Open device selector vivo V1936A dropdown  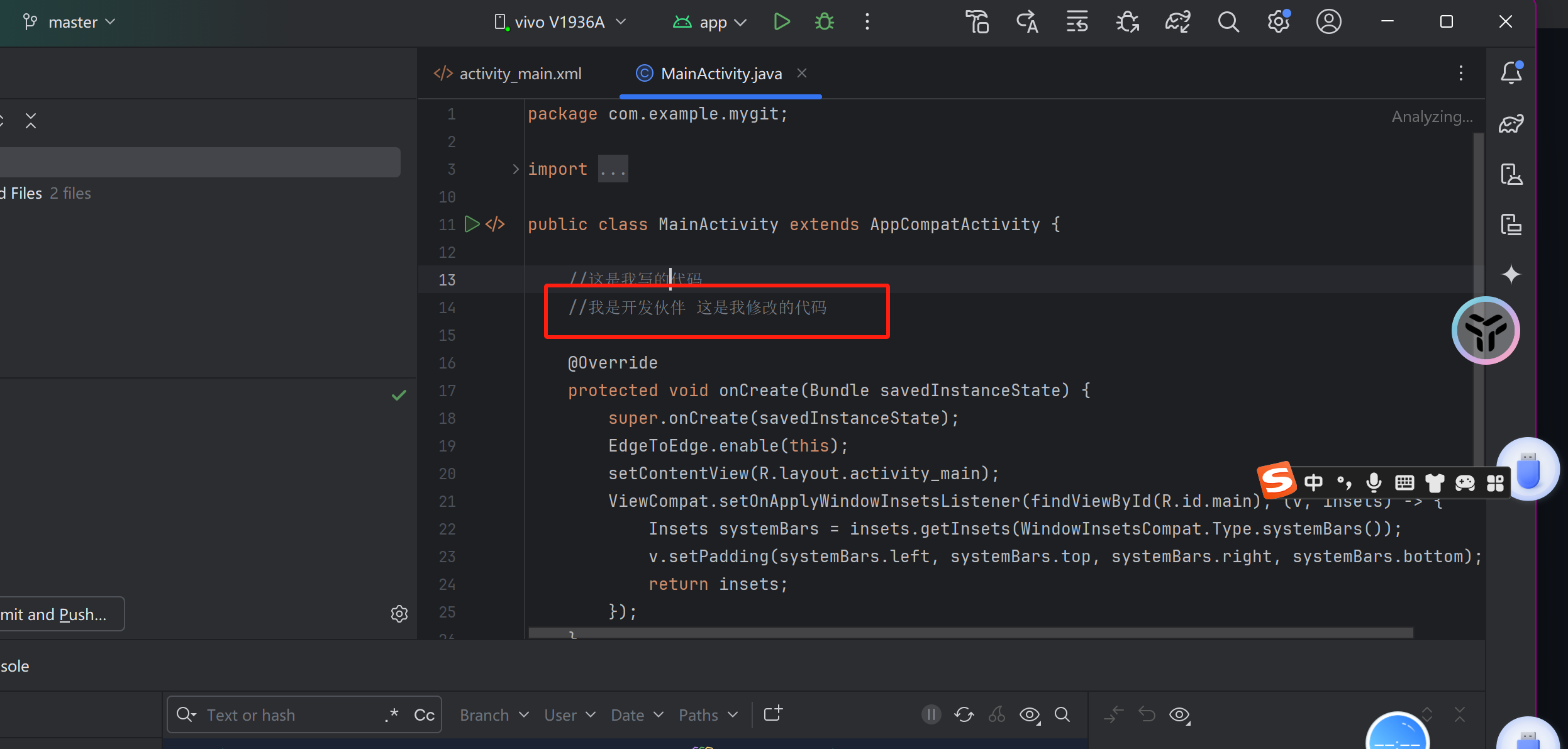560,22
